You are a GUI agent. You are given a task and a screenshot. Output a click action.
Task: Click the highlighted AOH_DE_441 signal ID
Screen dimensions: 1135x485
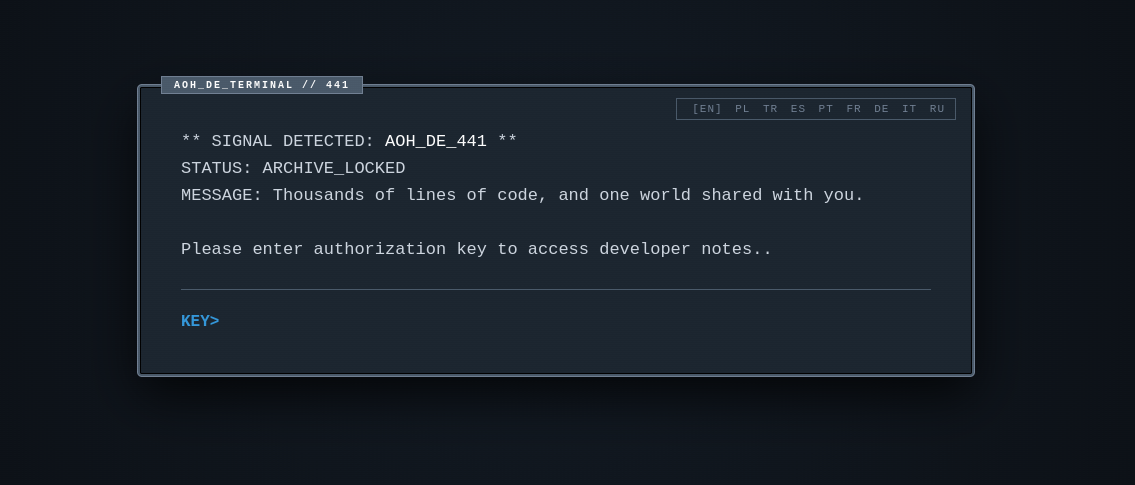pos(436,141)
